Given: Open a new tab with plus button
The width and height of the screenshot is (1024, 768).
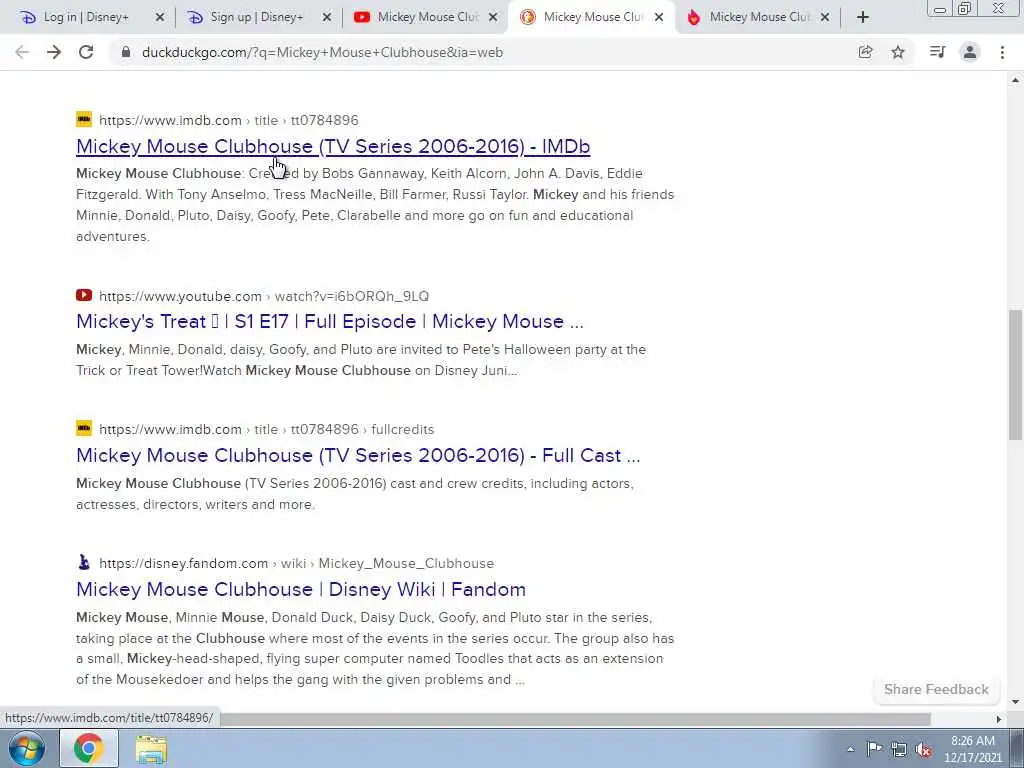Looking at the screenshot, I should tap(863, 18).
